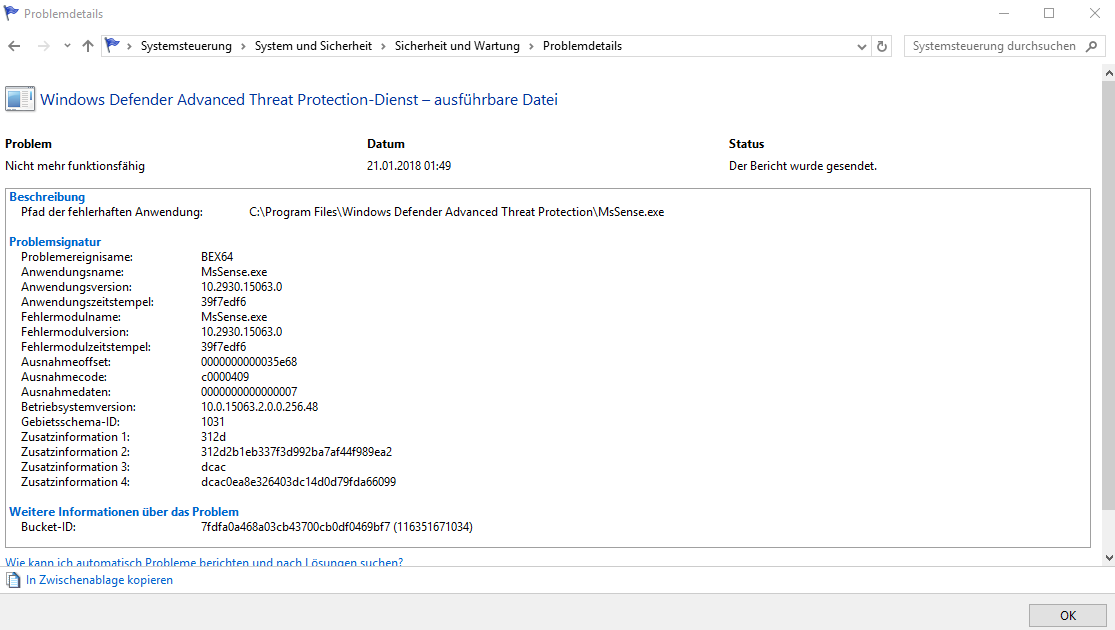Image resolution: width=1115 pixels, height=630 pixels.
Task: Minimize the Problemdetails window
Action: [x=1004, y=13]
